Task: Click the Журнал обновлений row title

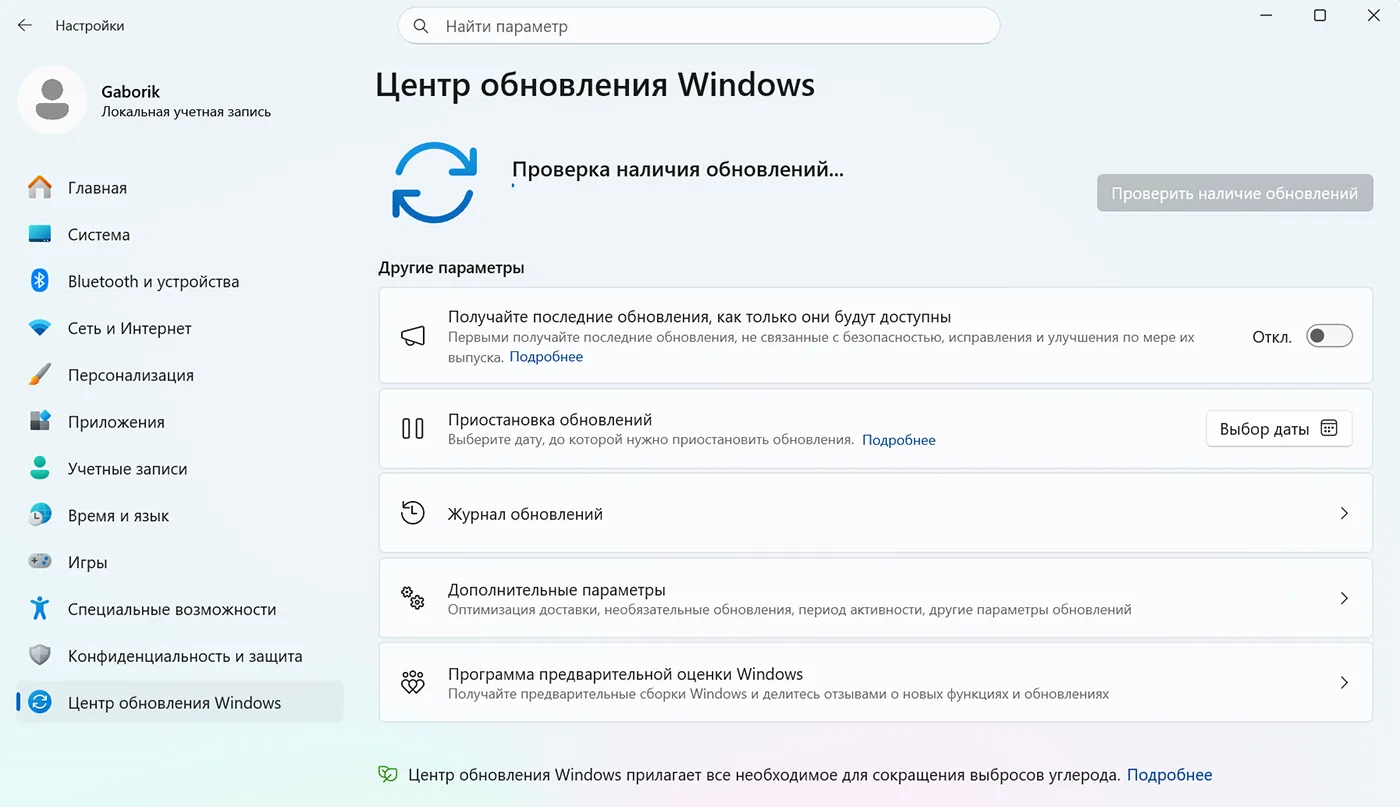Action: [x=525, y=514]
